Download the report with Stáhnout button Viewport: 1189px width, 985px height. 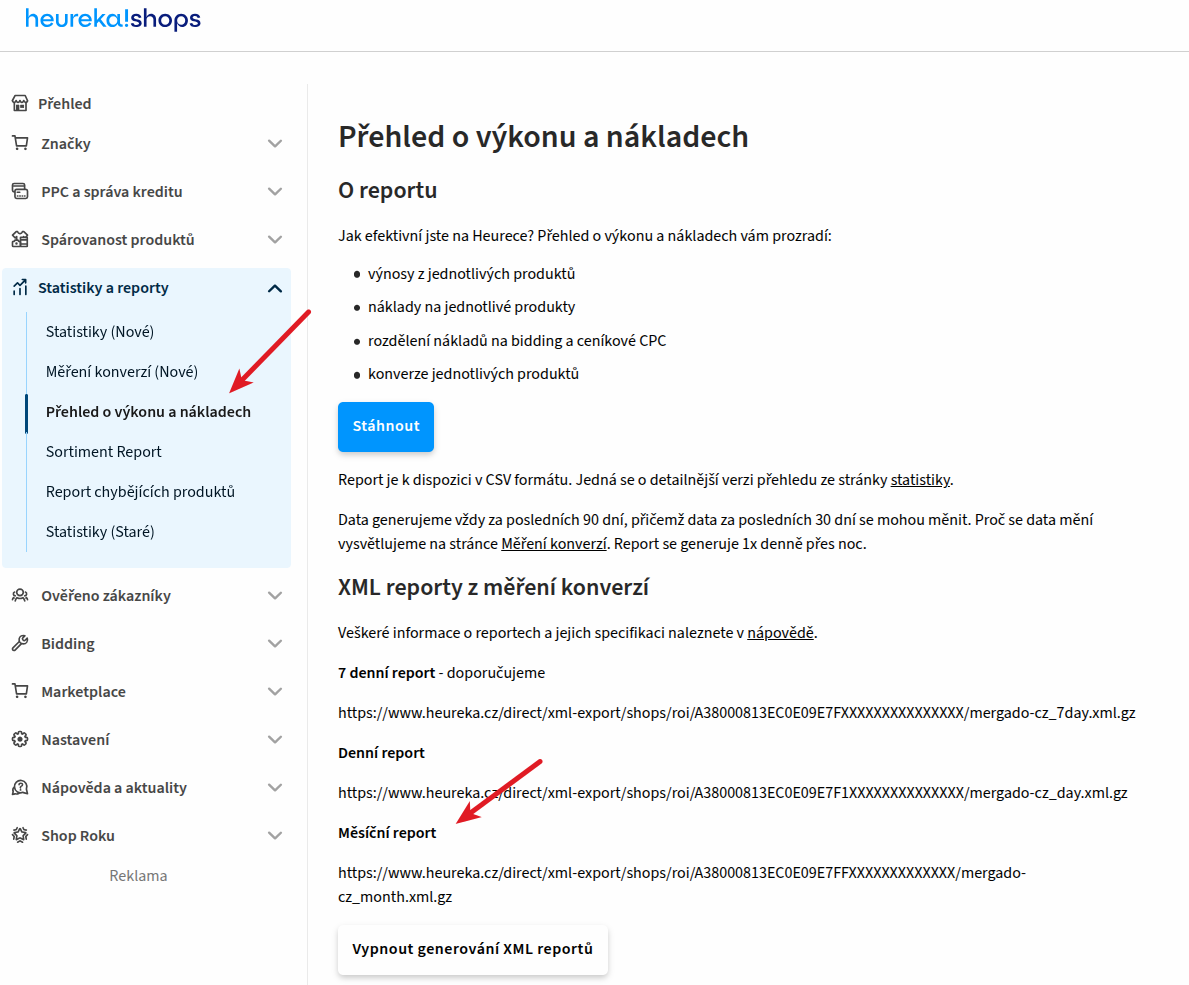point(386,426)
